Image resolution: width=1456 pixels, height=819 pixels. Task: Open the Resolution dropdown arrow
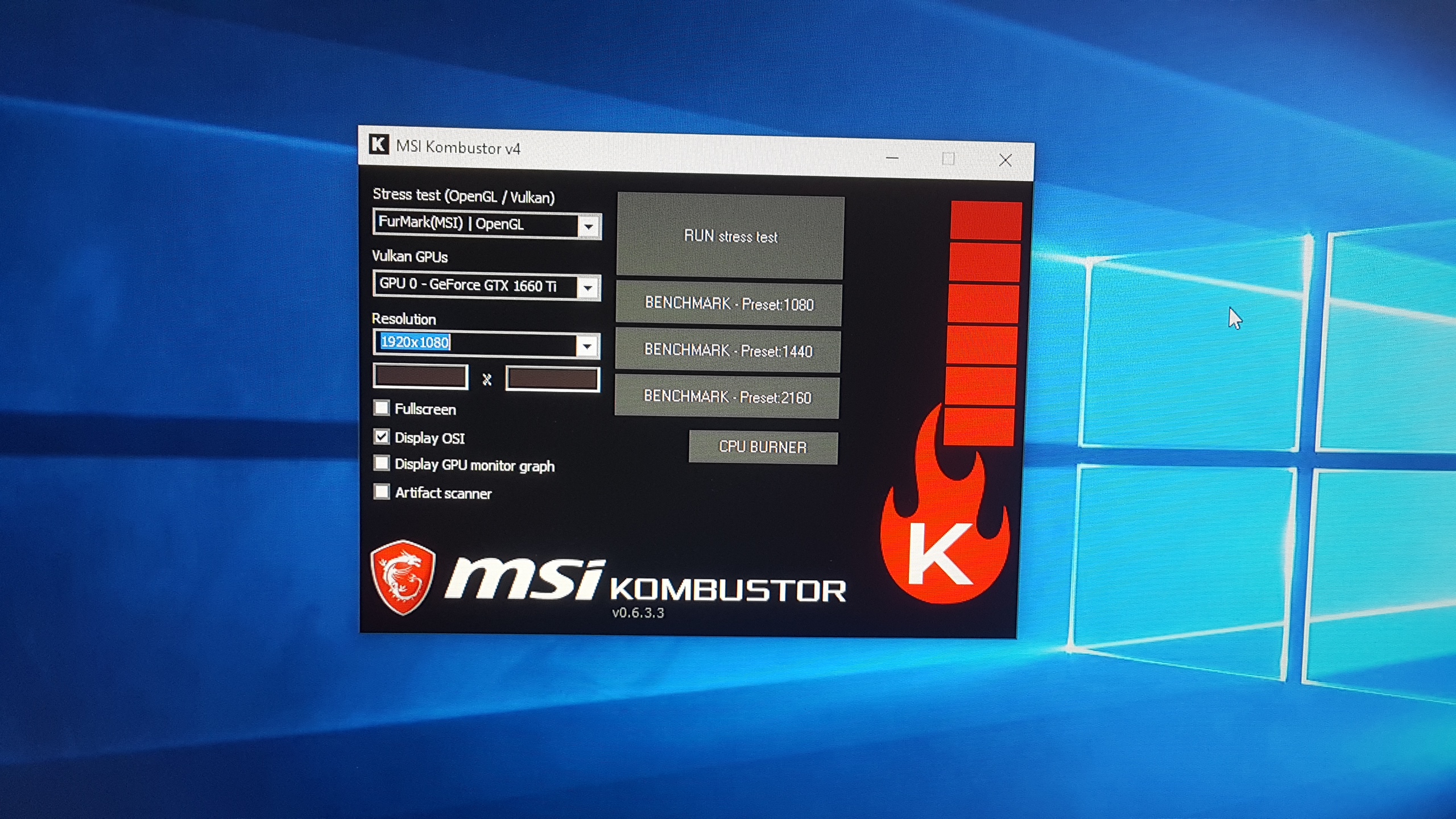pos(586,346)
